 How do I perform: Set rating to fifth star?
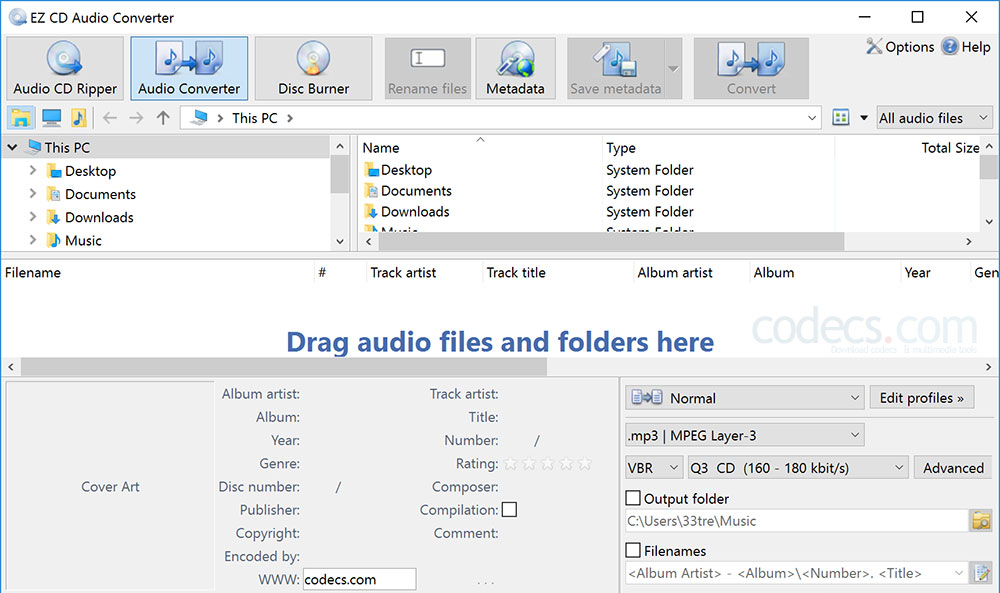pyautogui.click(x=585, y=464)
